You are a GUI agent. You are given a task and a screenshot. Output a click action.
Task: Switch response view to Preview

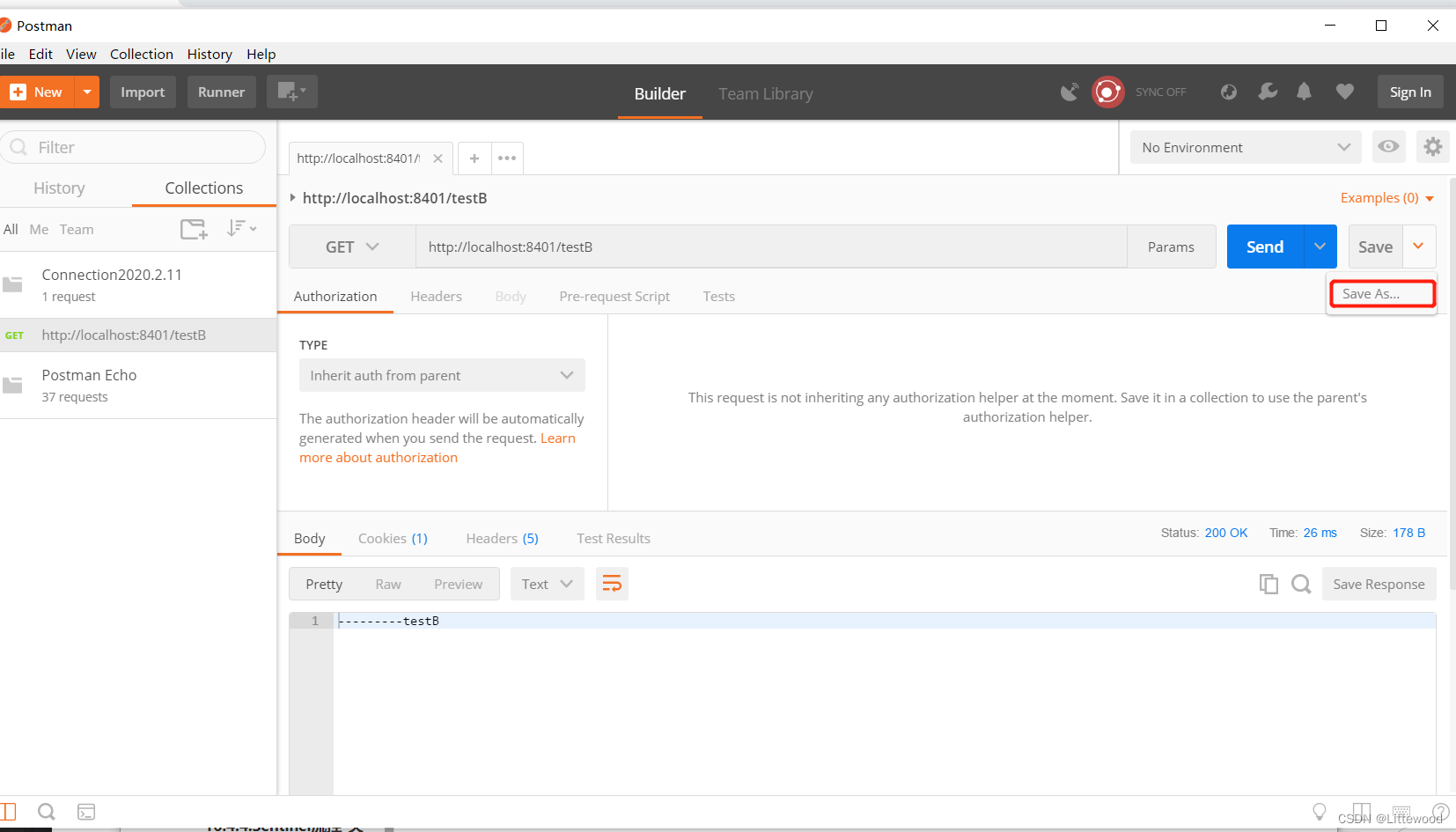click(x=458, y=584)
